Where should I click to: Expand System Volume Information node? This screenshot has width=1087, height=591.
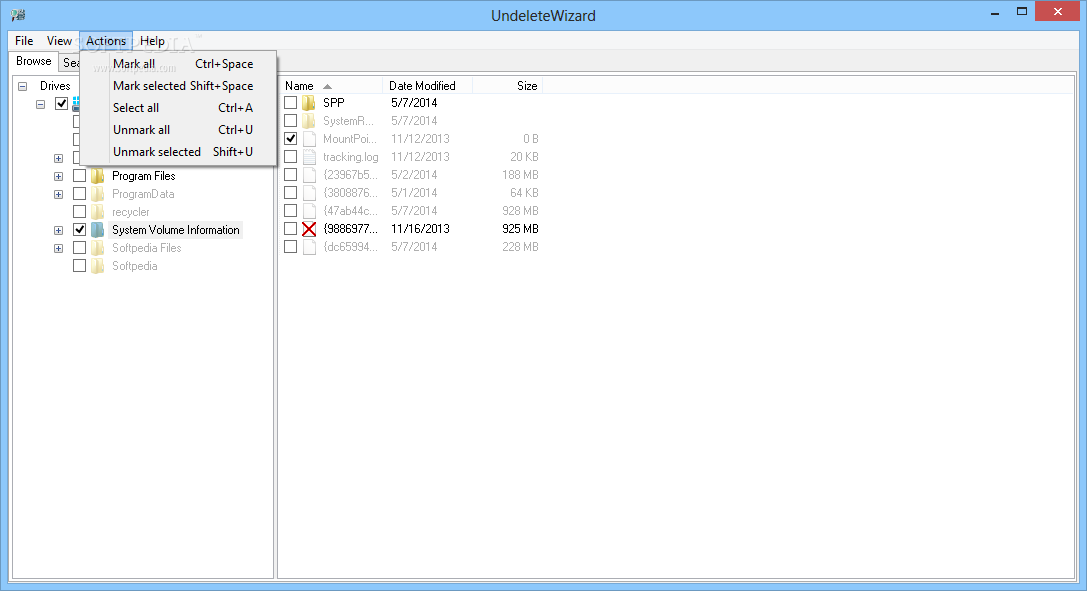[59, 231]
